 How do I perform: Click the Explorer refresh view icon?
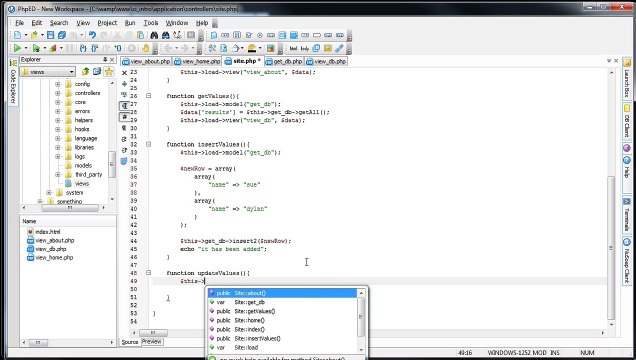(x=97, y=72)
